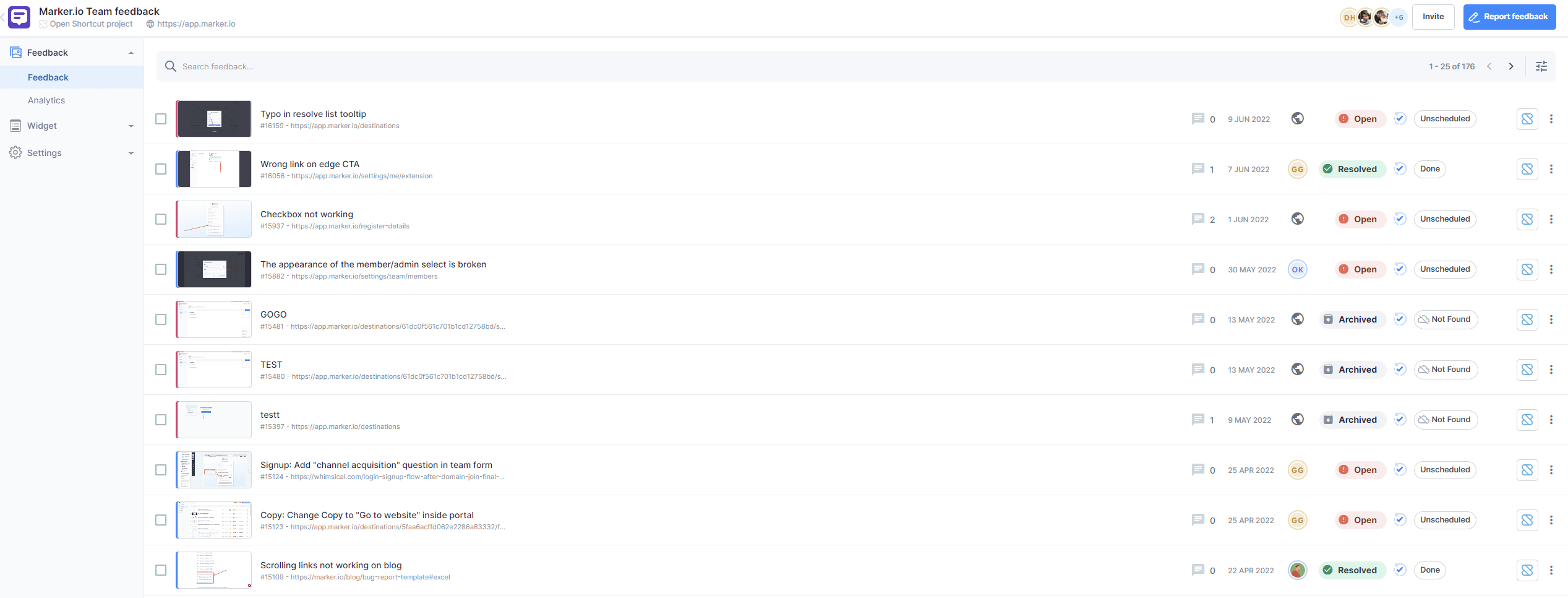
Task: Switch to the Analytics tab
Action: click(x=46, y=100)
